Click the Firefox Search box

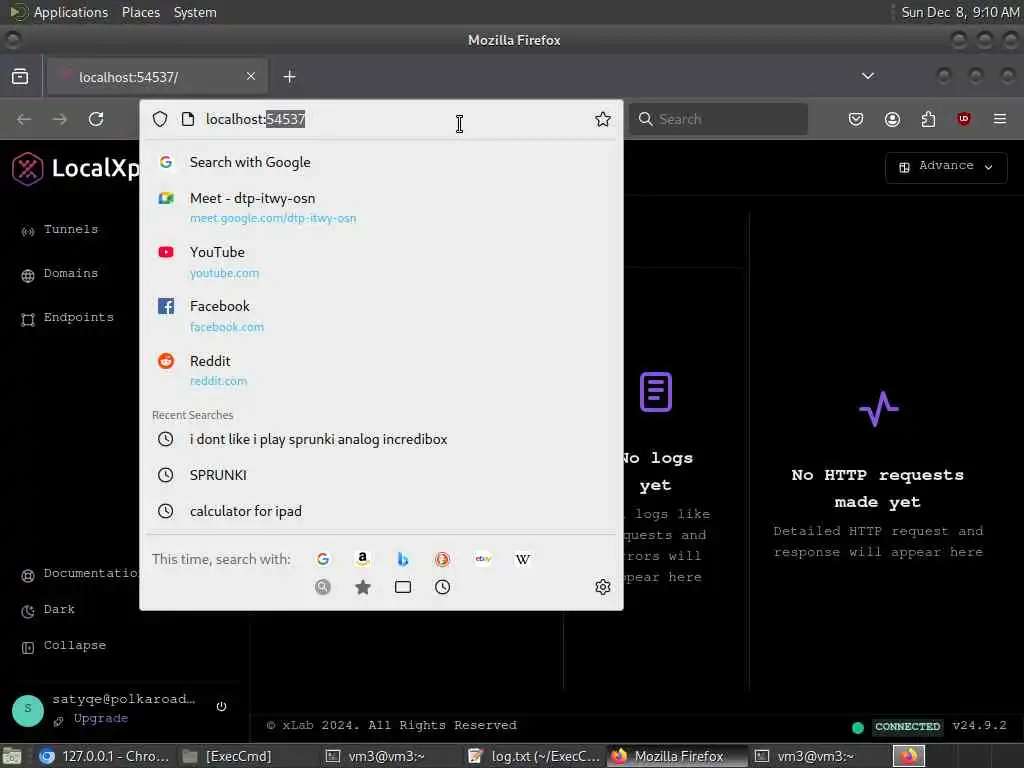[x=718, y=119]
